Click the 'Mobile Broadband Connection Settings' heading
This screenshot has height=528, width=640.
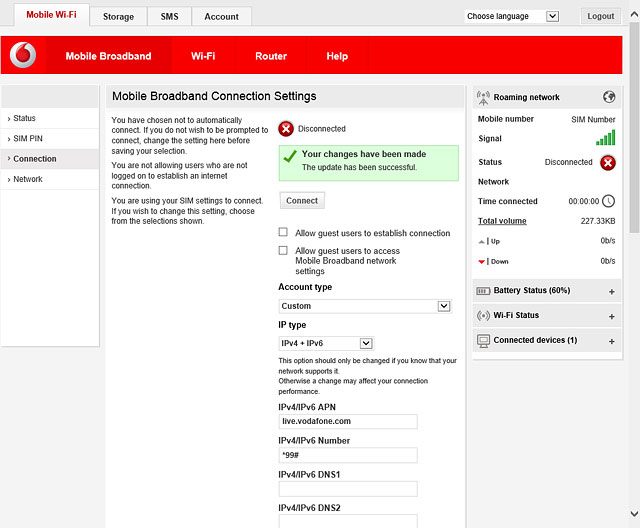[214, 96]
